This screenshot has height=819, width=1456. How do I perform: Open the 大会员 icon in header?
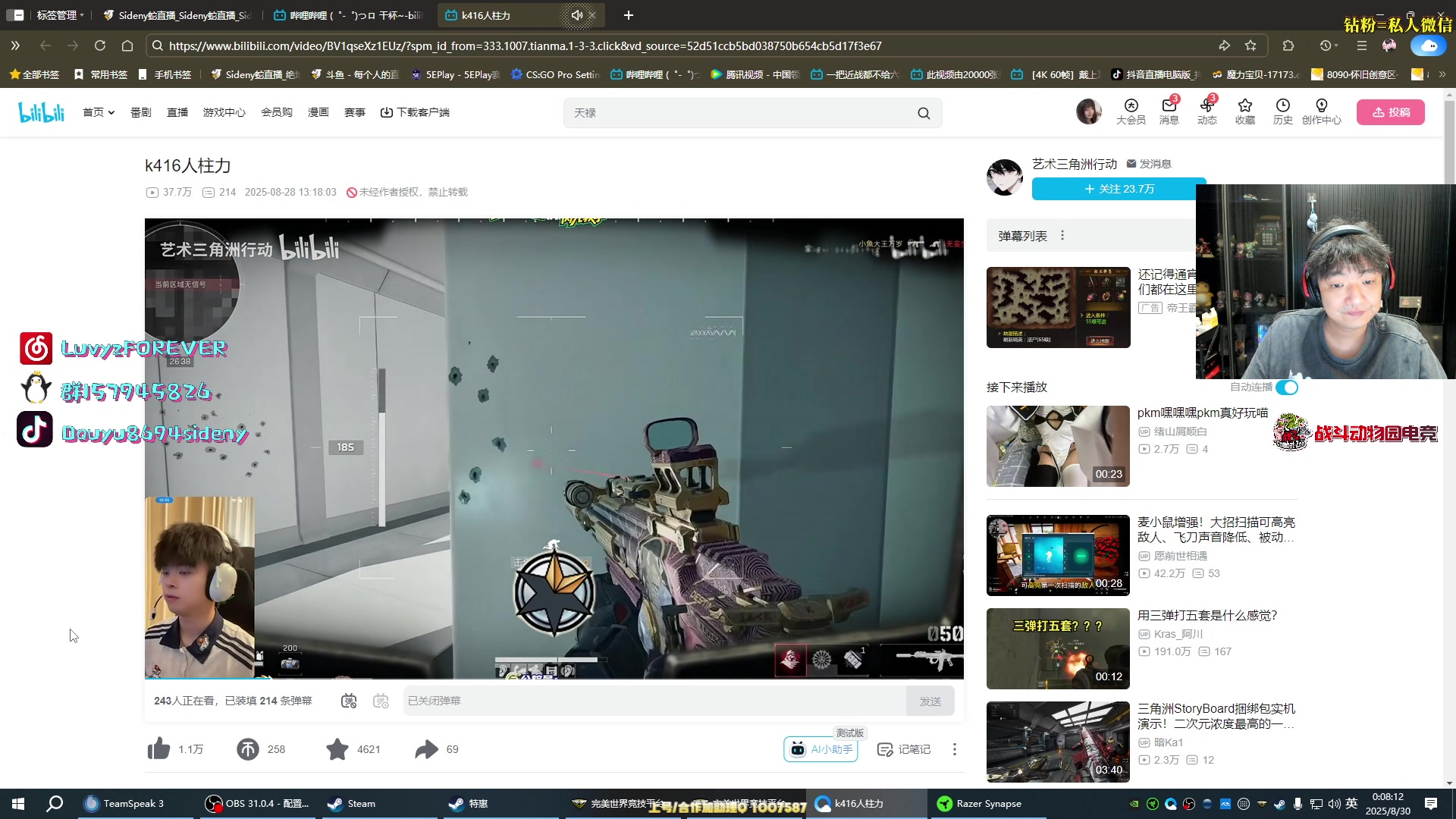(1131, 111)
